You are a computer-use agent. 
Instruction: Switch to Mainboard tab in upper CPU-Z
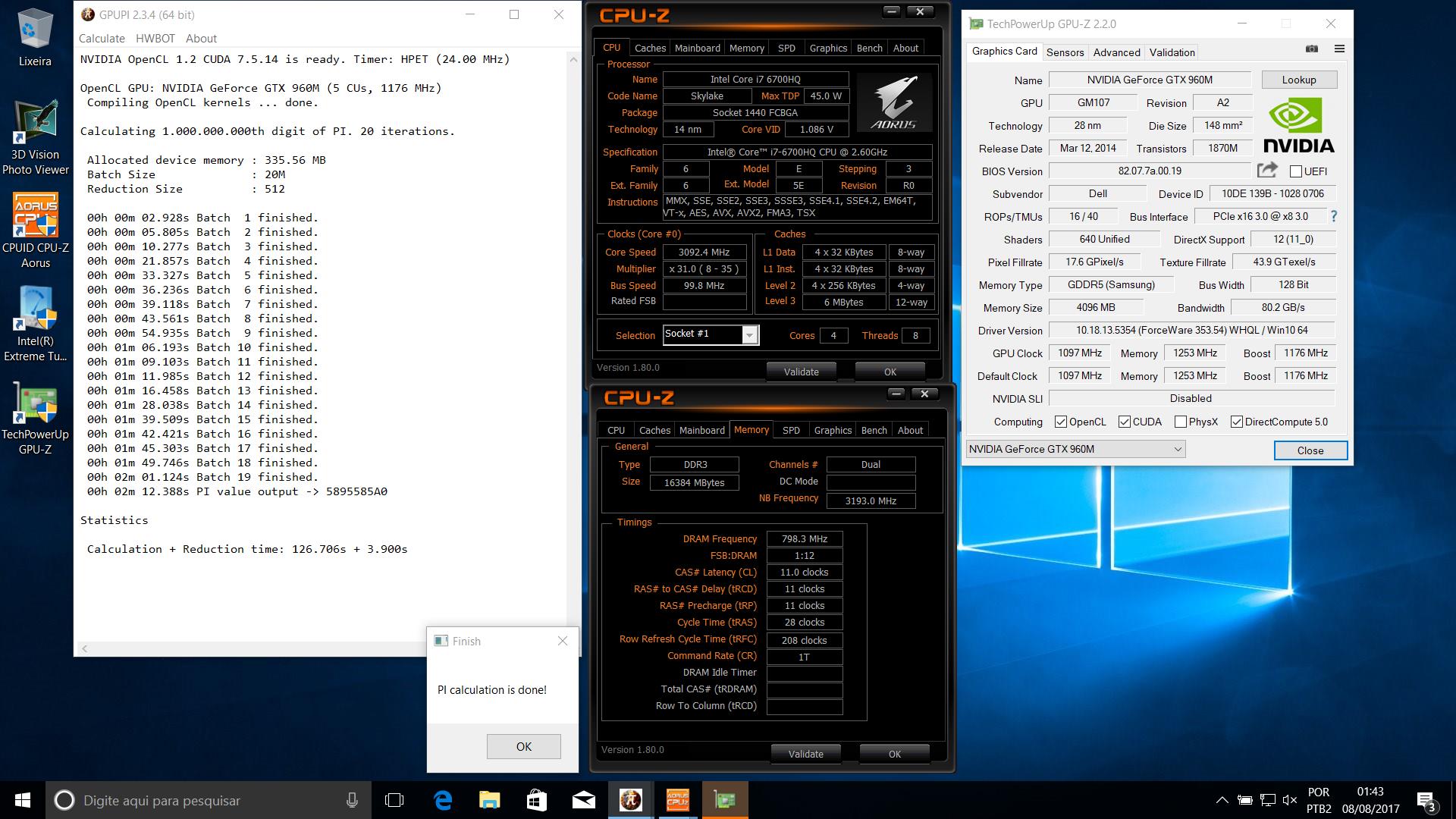(698, 48)
